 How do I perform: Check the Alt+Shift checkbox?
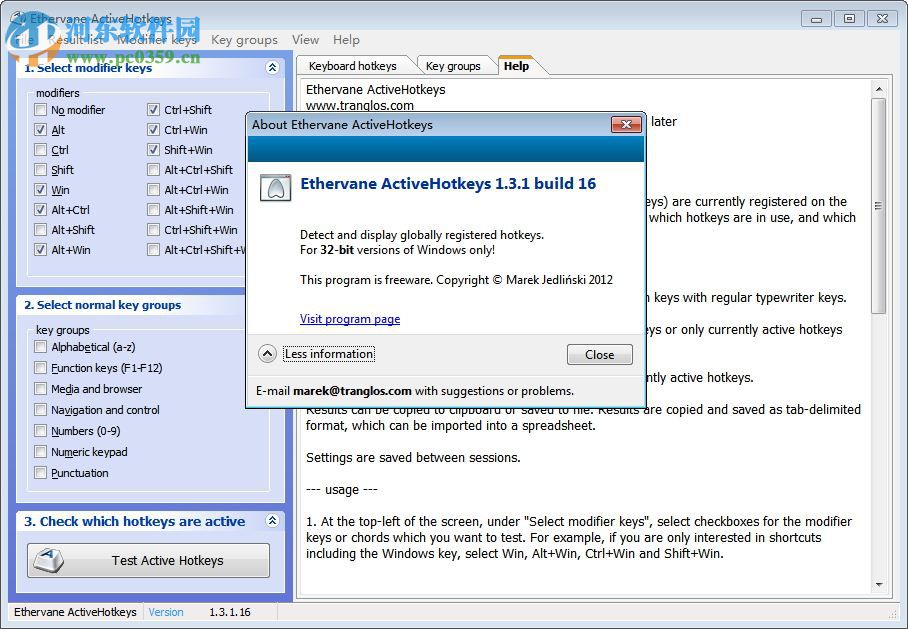tap(41, 229)
